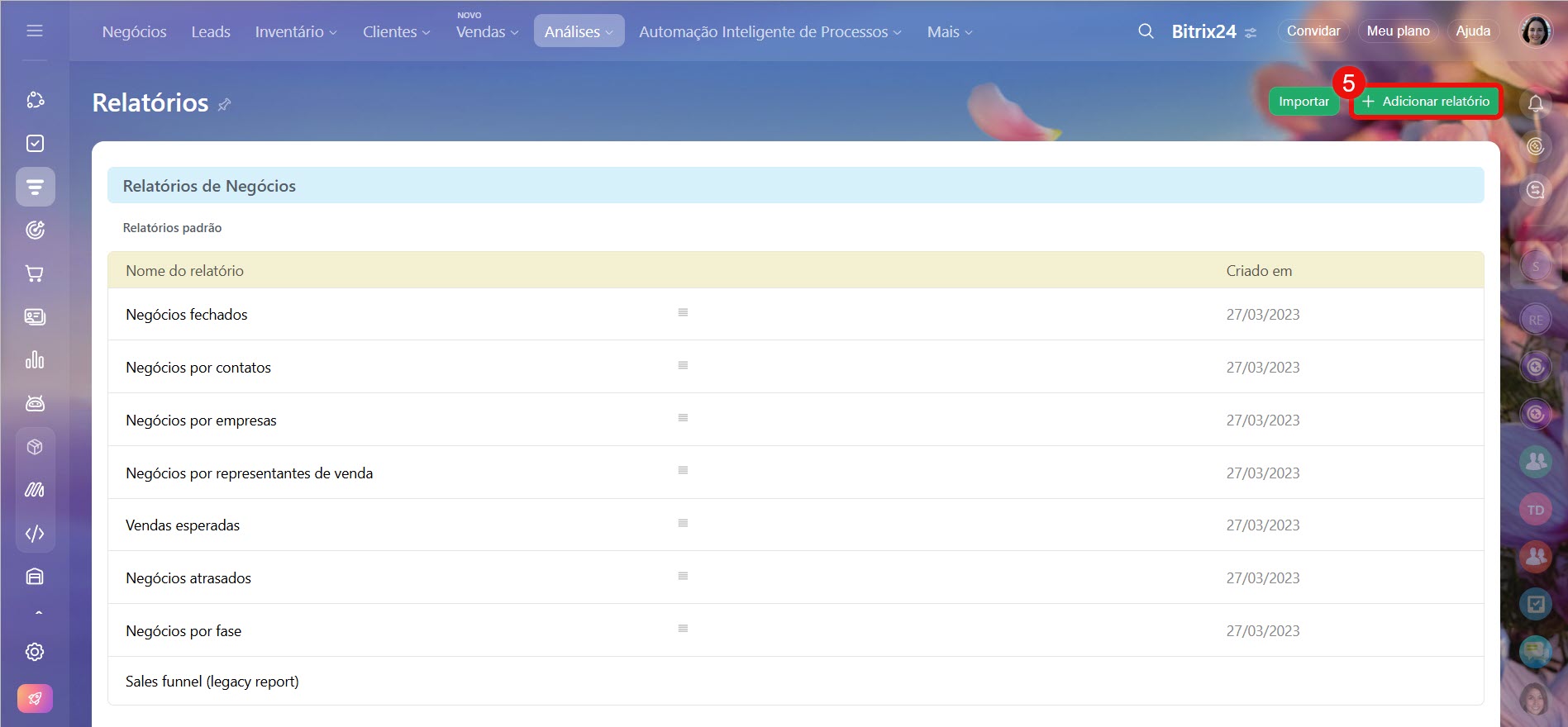Screen dimensions: 1568x727
Task: Open the Tasks checkbox sidebar icon
Action: point(35,144)
